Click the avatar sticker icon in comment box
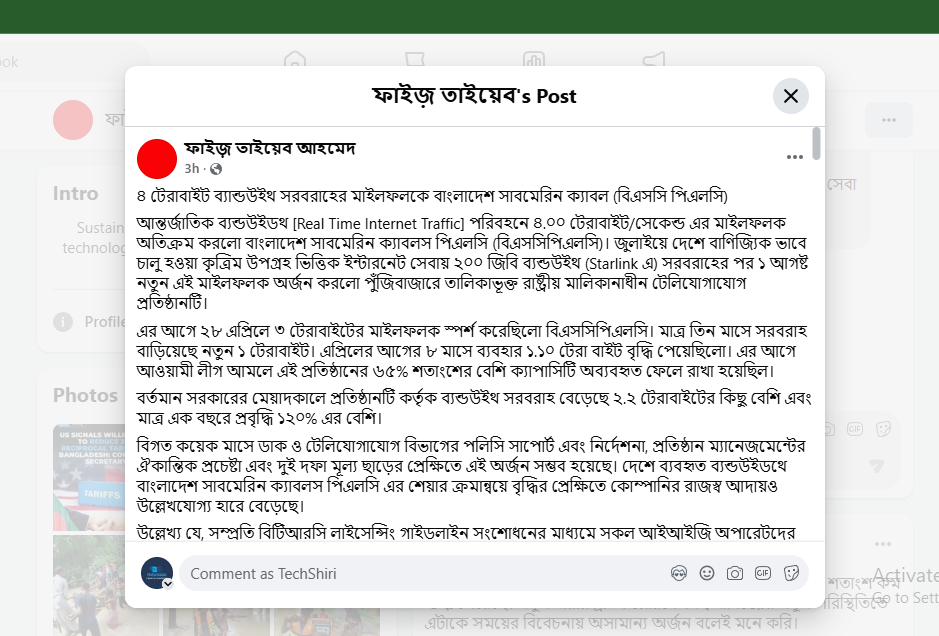 click(x=678, y=573)
